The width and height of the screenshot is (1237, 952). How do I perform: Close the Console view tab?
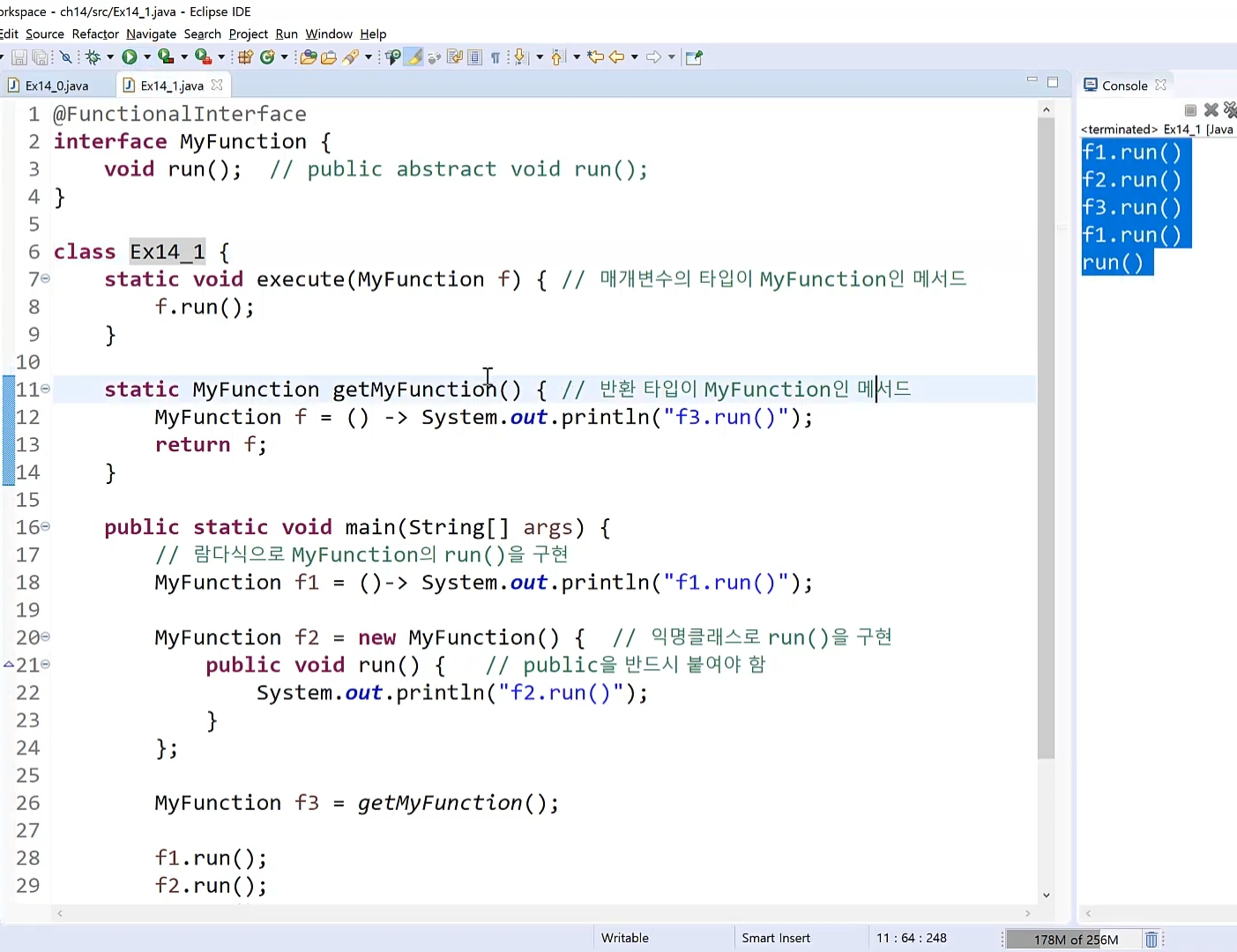1160,86
